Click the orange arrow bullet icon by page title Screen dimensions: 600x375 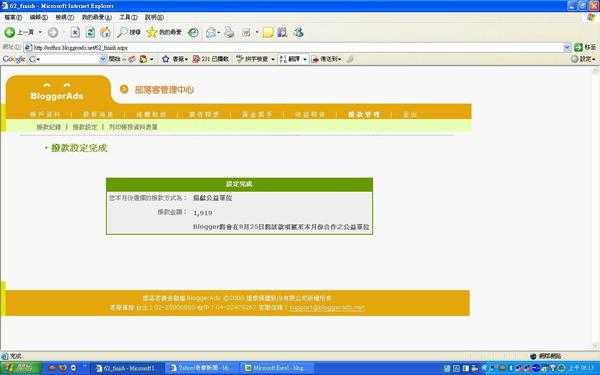tap(124, 89)
